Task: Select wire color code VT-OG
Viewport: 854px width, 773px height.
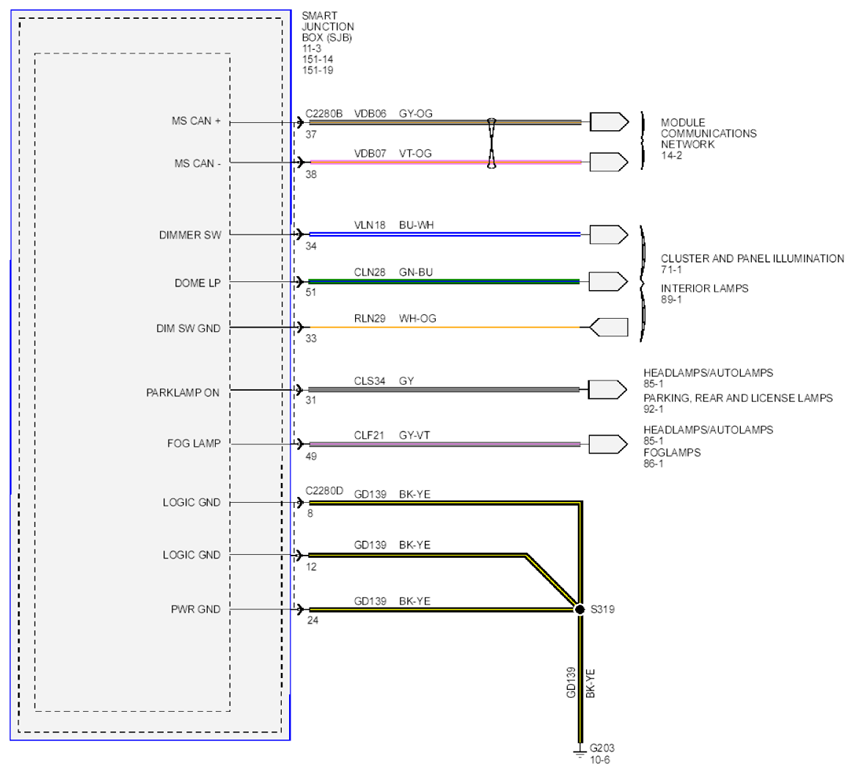Action: [415, 154]
